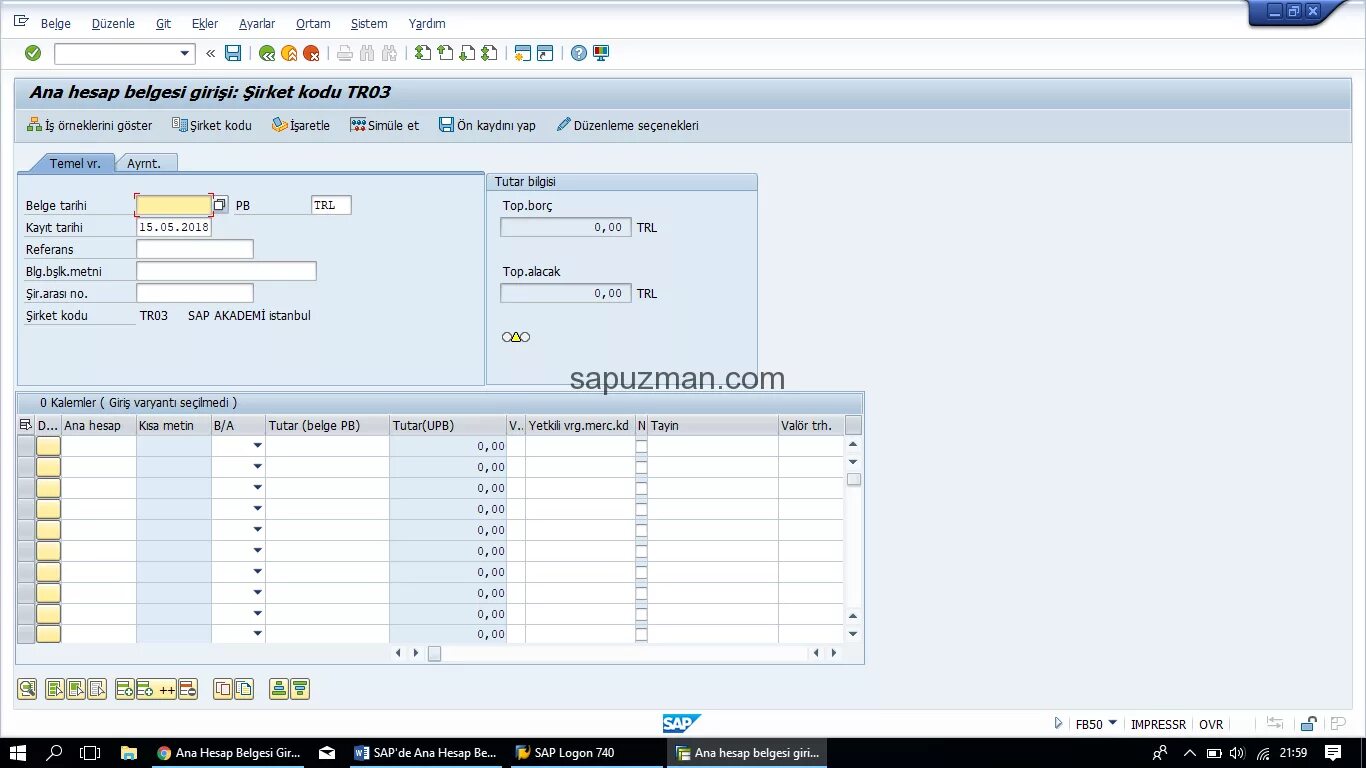
Task: Open the Düzenle menu
Action: point(113,23)
